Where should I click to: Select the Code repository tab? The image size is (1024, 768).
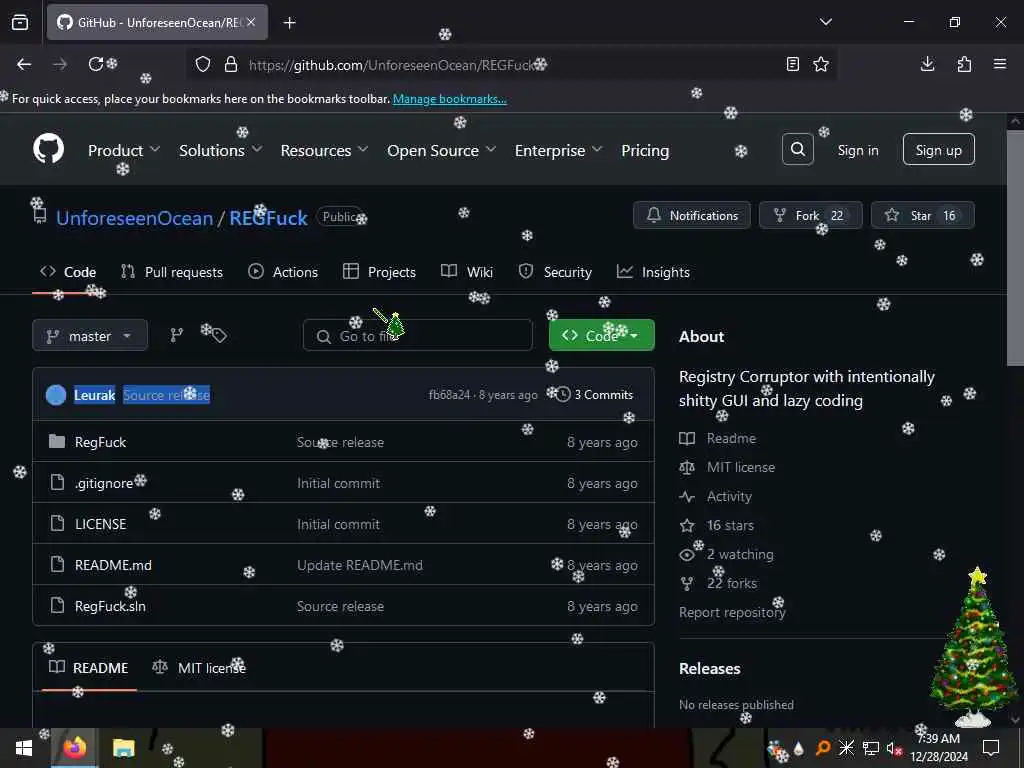pyautogui.click(x=68, y=272)
